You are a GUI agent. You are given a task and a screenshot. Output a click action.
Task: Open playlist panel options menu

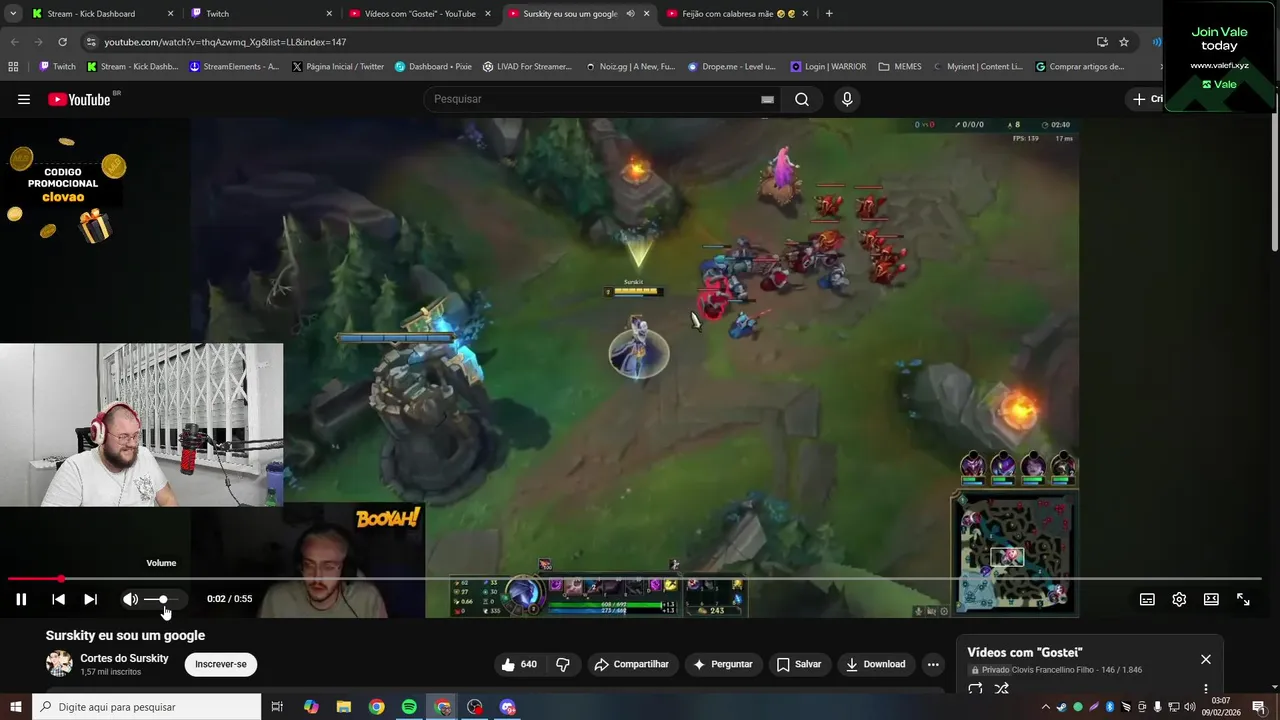tap(1206, 689)
